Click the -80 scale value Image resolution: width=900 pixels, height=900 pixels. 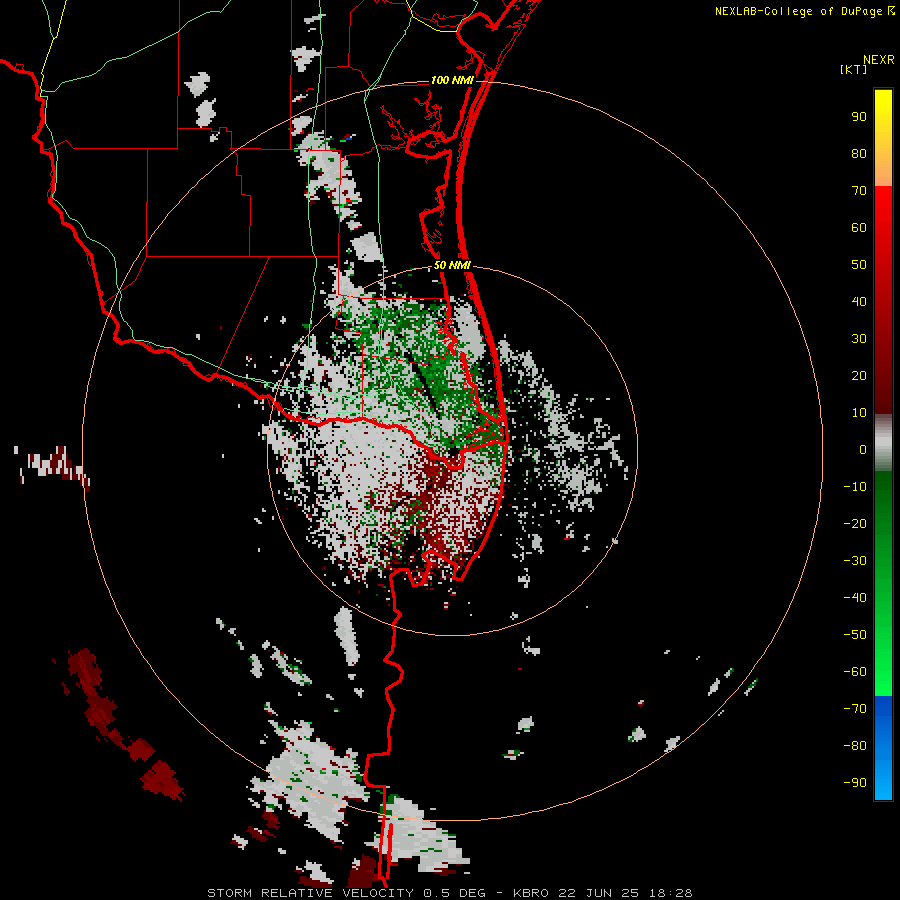[855, 746]
